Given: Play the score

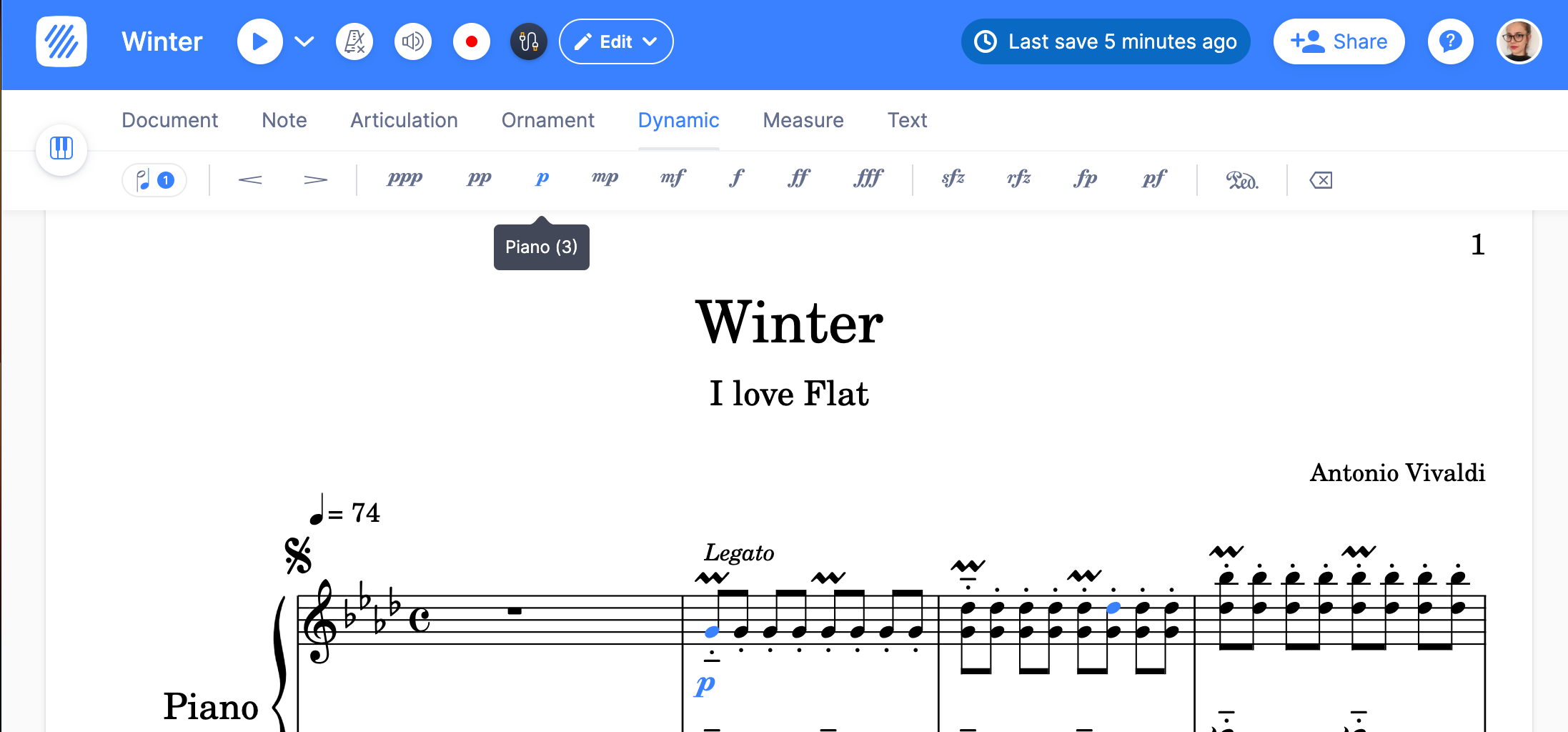Looking at the screenshot, I should coord(259,41).
